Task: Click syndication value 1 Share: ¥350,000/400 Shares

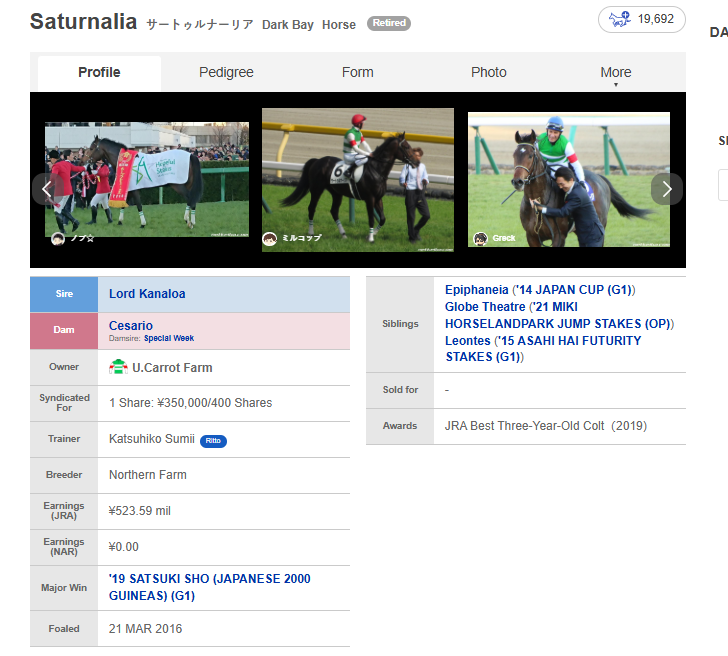Action: click(190, 403)
